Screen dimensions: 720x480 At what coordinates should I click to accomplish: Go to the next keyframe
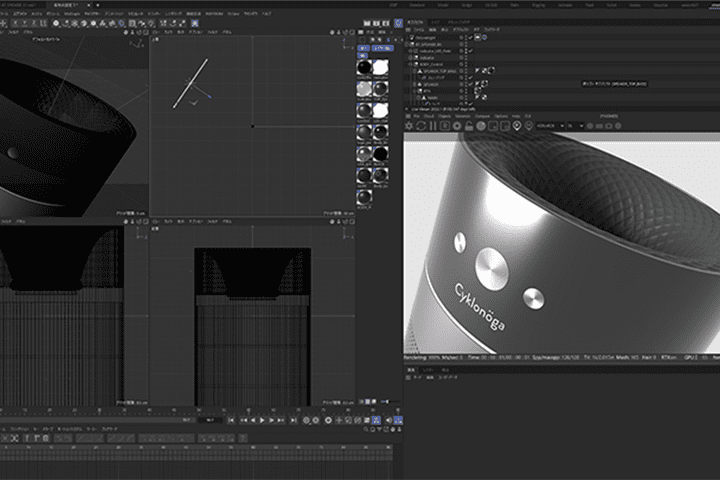(x=281, y=420)
